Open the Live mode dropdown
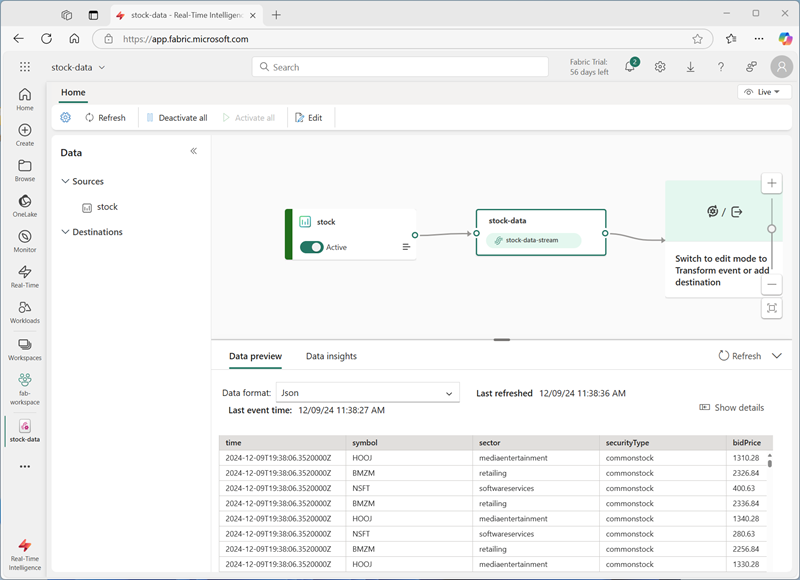 764,92
